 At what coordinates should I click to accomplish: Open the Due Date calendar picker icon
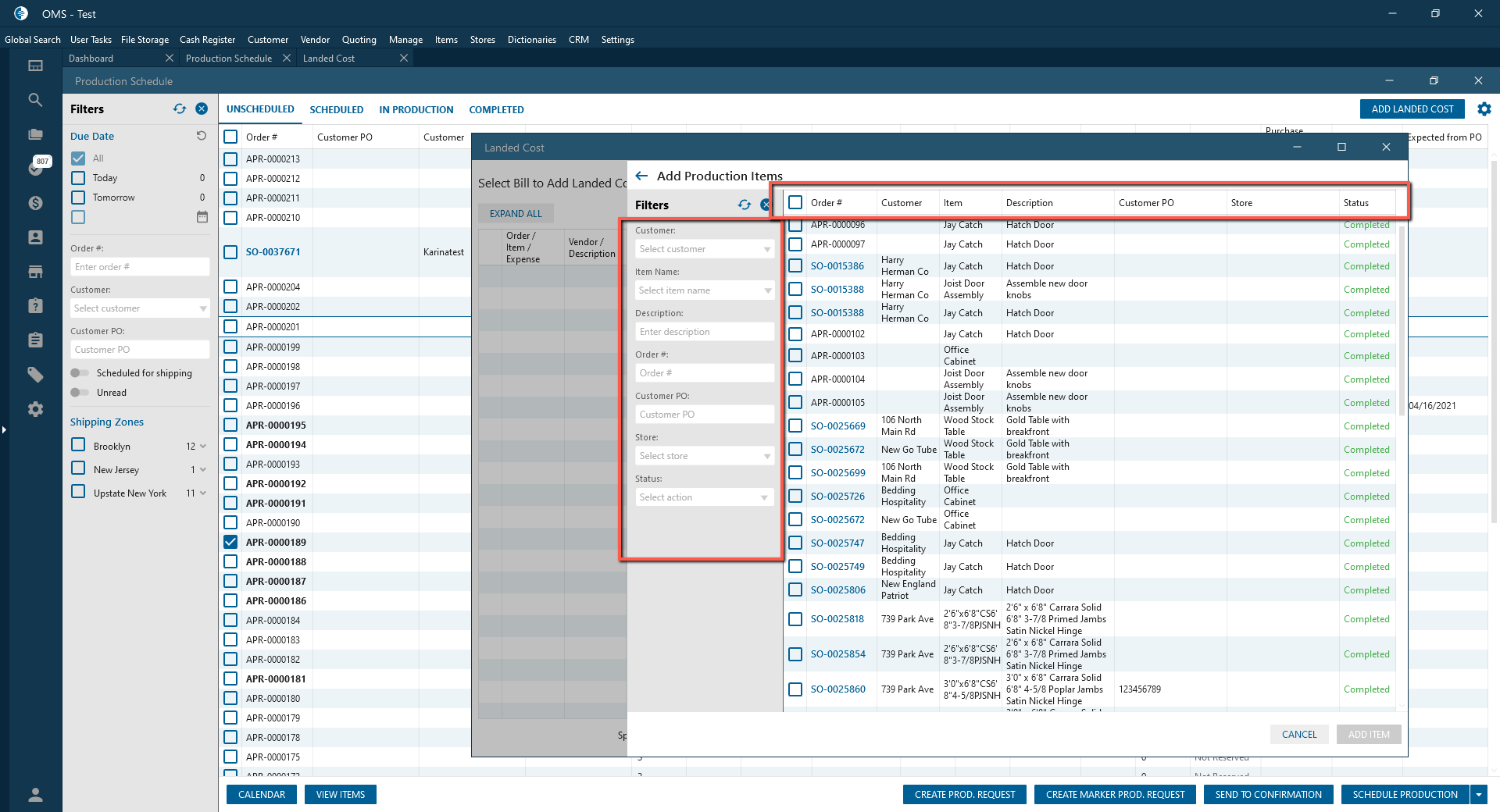(x=202, y=217)
